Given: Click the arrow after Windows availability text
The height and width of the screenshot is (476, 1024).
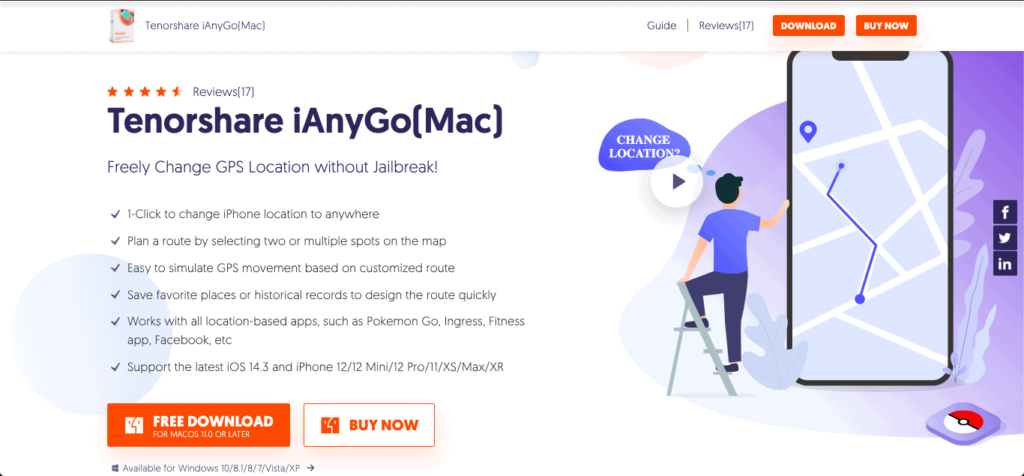Looking at the screenshot, I should (311, 468).
